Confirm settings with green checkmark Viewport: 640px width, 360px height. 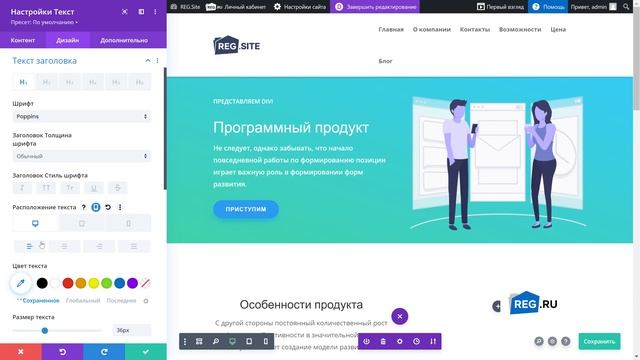coord(146,352)
